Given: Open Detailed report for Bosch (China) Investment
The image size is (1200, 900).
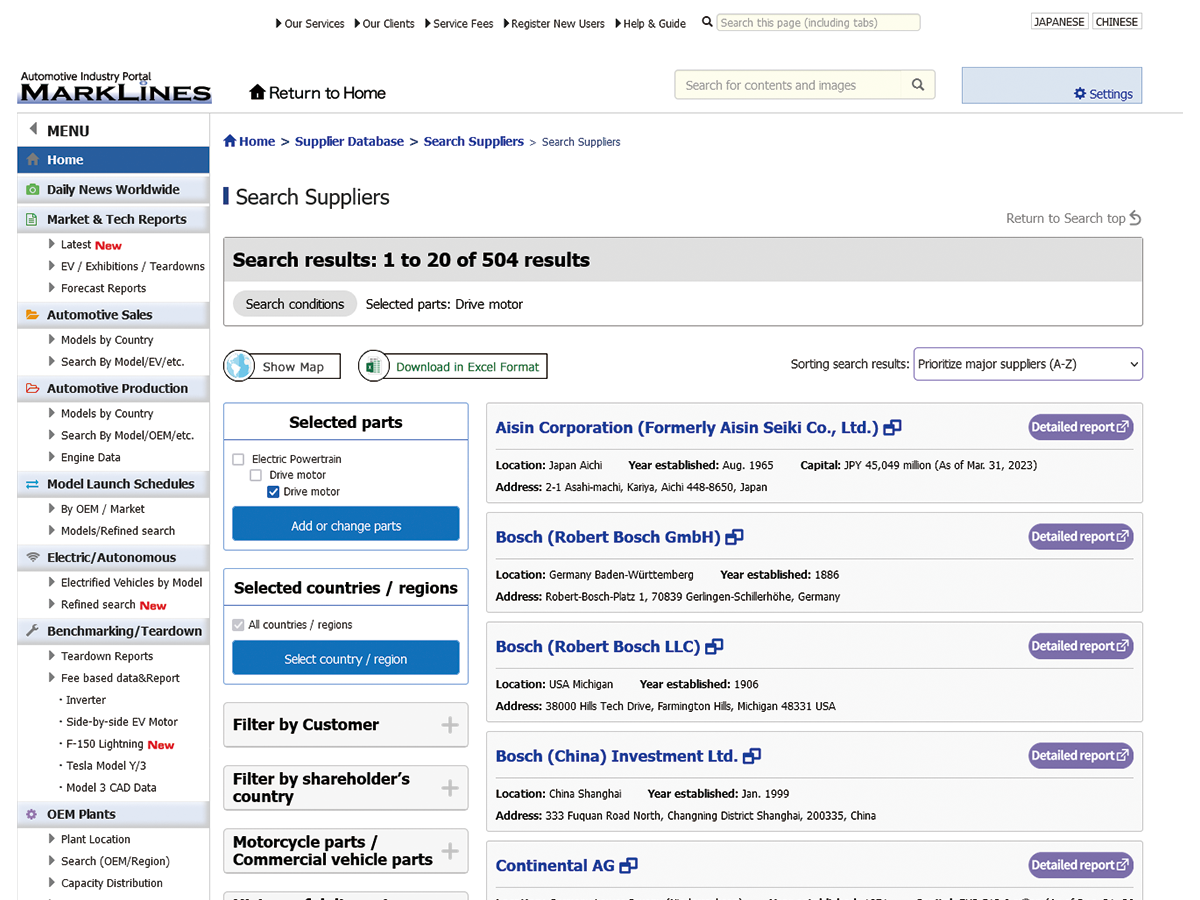Looking at the screenshot, I should point(1081,756).
